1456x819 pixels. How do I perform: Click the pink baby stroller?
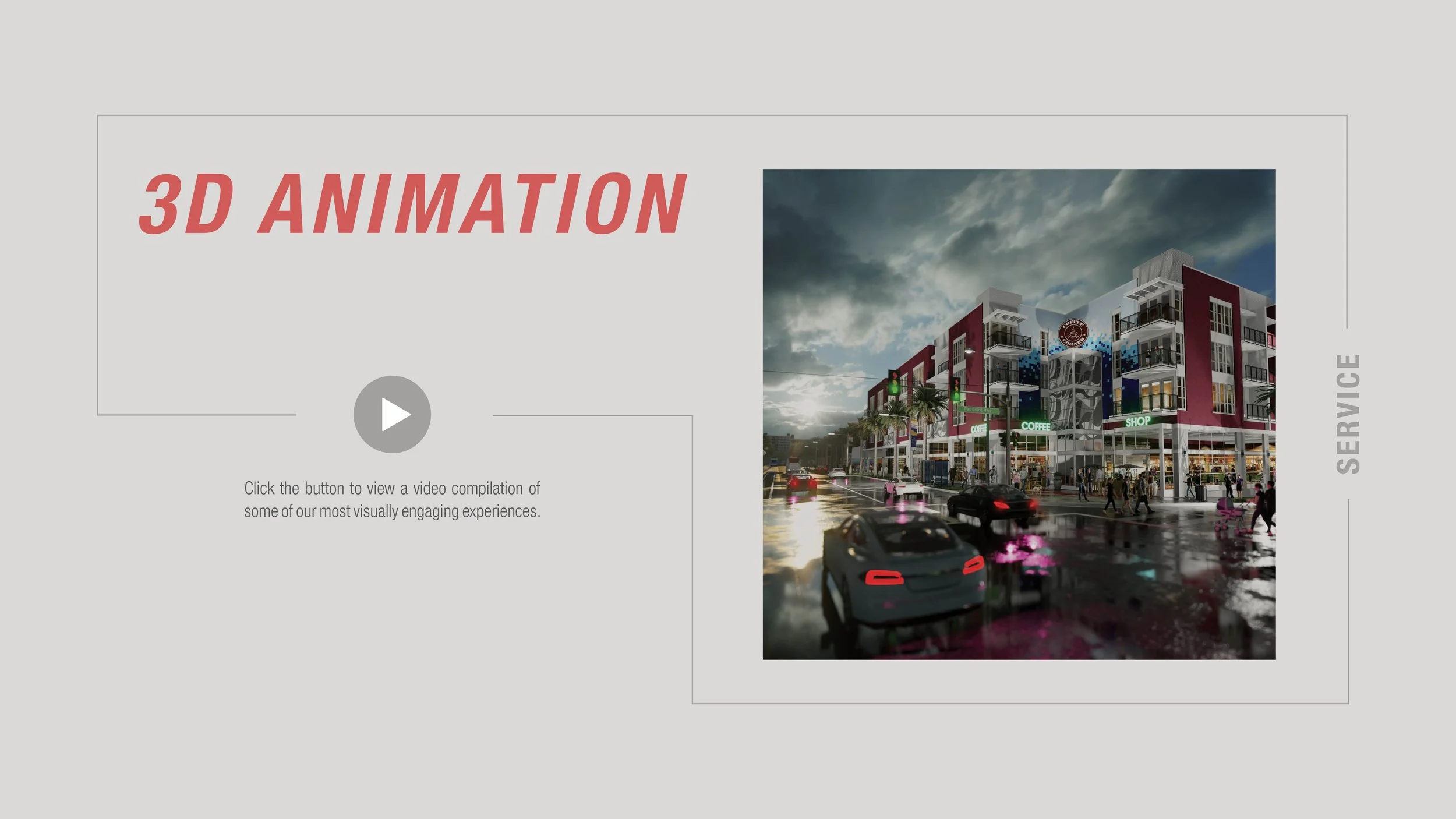click(x=1230, y=513)
